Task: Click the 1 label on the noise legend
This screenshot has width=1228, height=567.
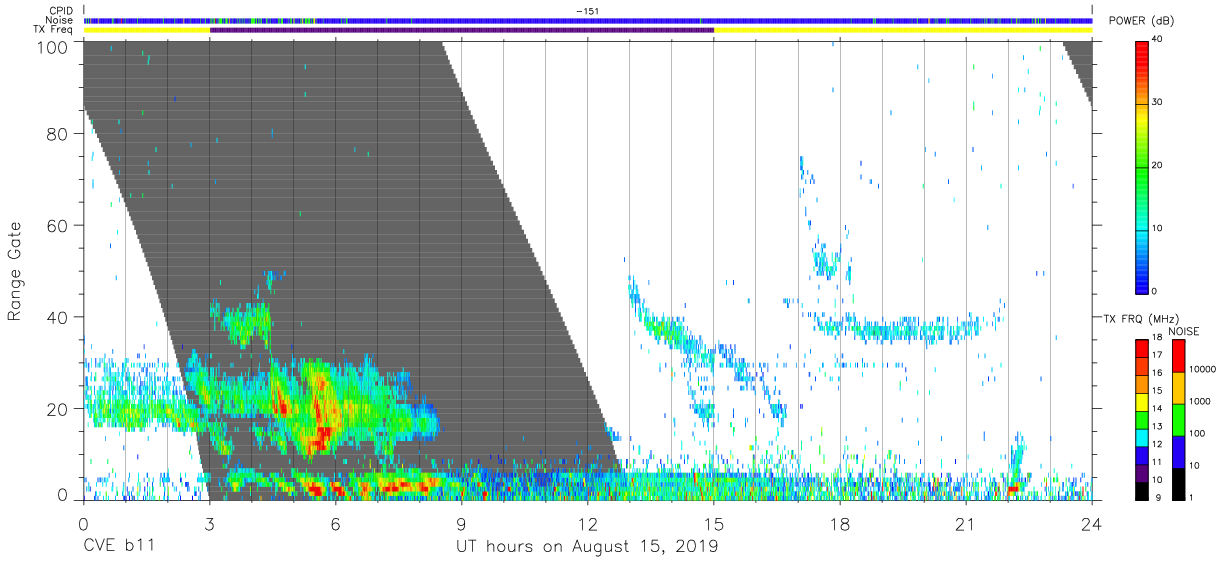Action: 1193,497
